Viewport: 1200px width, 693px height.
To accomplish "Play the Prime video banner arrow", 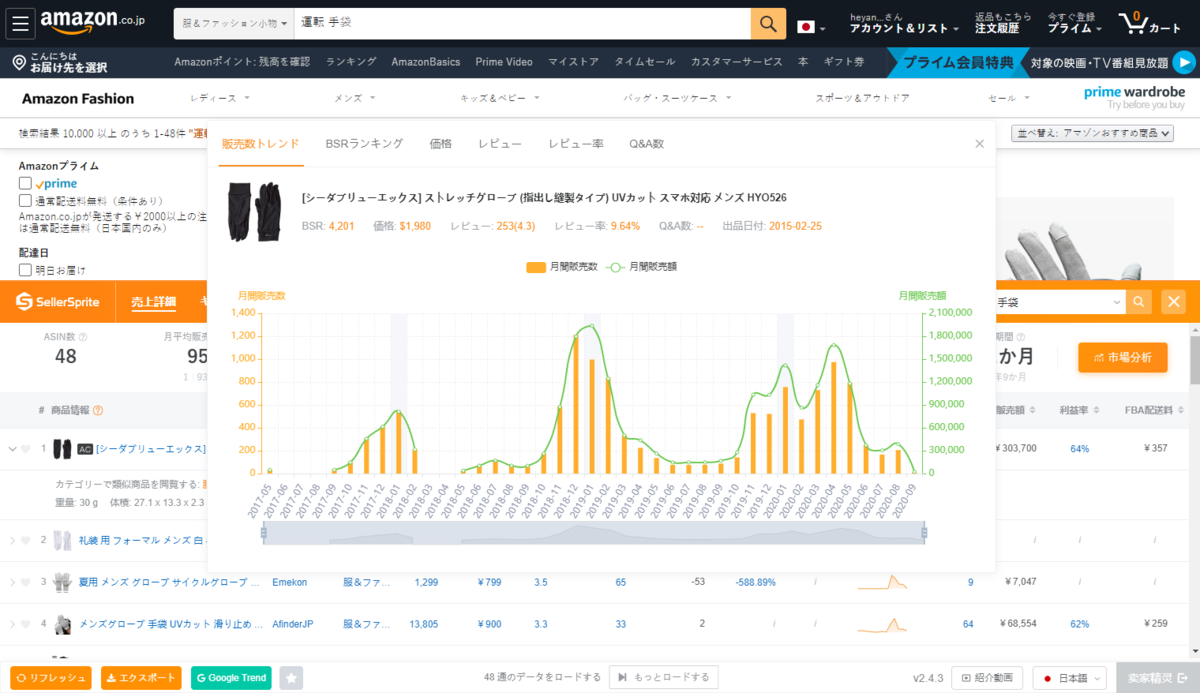I will click(x=1183, y=62).
